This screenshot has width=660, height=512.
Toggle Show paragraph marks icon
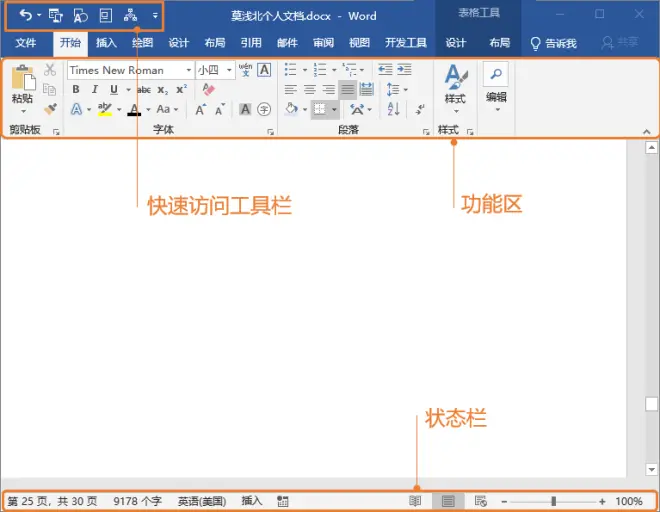pyautogui.click(x=420, y=109)
